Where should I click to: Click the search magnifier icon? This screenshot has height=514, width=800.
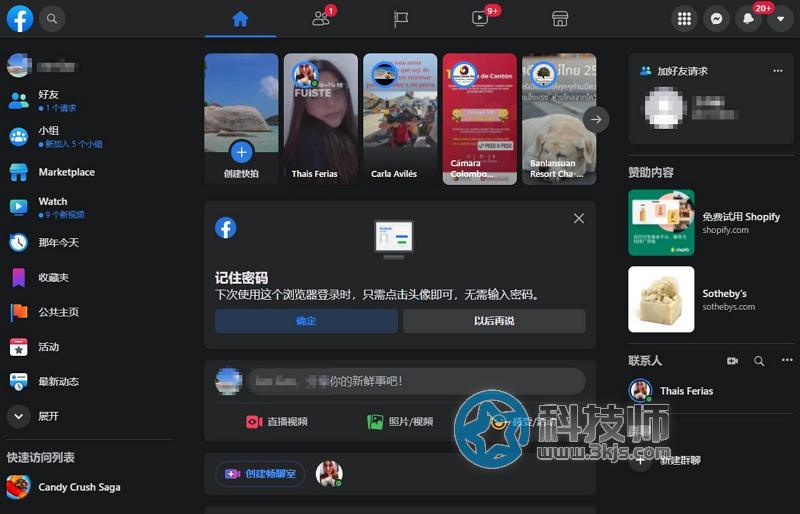(x=52, y=18)
